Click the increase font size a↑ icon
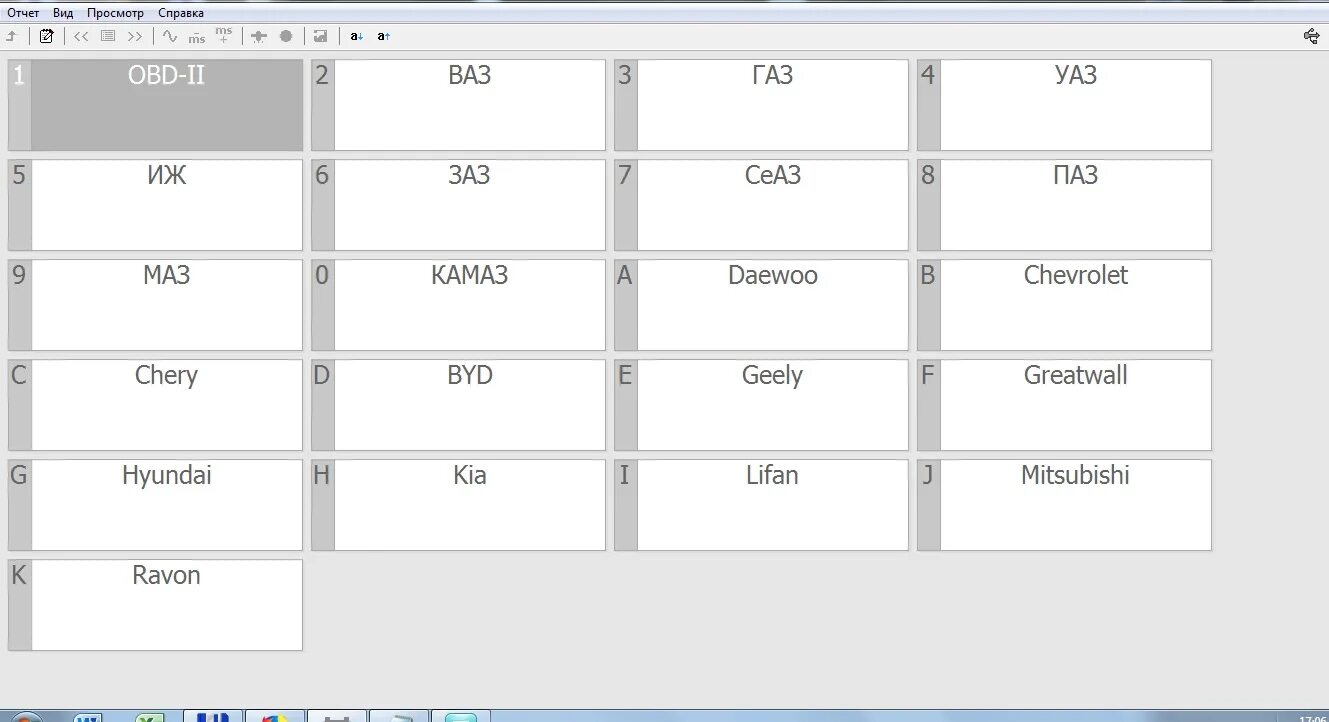Viewport: 1329px width, 722px height. [384, 36]
